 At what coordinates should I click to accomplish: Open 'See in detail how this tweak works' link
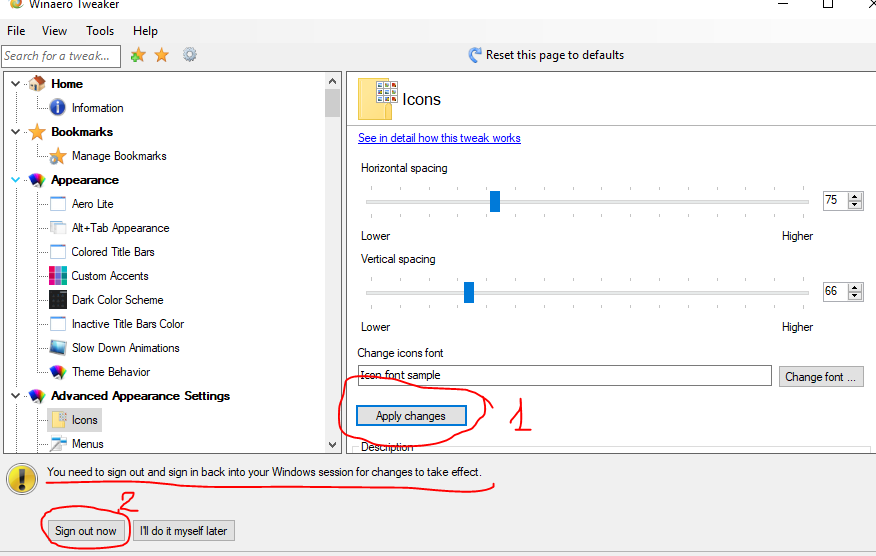439,138
